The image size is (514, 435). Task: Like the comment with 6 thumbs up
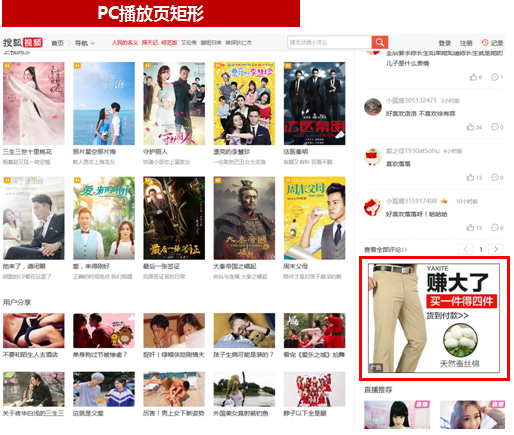[473, 77]
